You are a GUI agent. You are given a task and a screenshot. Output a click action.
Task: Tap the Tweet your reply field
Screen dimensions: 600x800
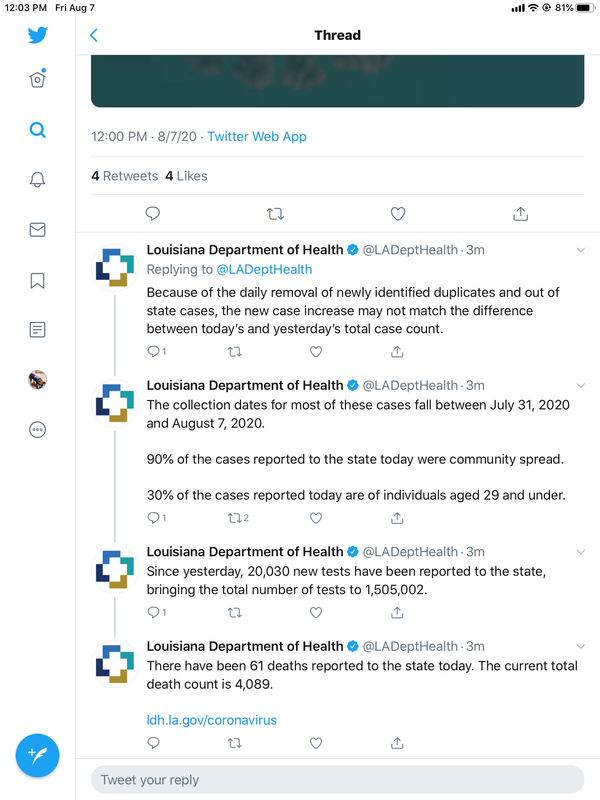(337, 780)
